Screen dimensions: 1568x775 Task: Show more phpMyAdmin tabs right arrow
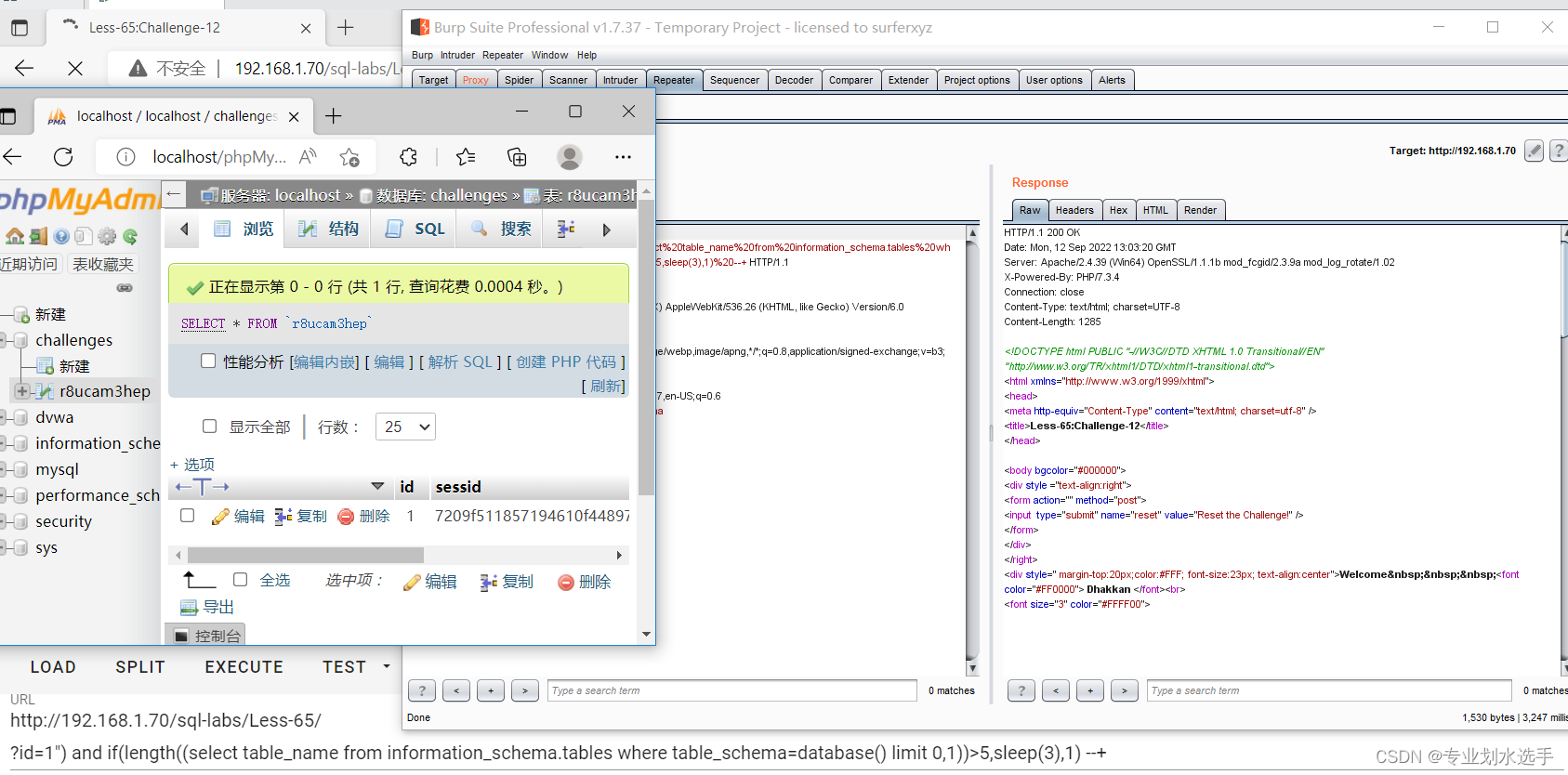pyautogui.click(x=606, y=230)
